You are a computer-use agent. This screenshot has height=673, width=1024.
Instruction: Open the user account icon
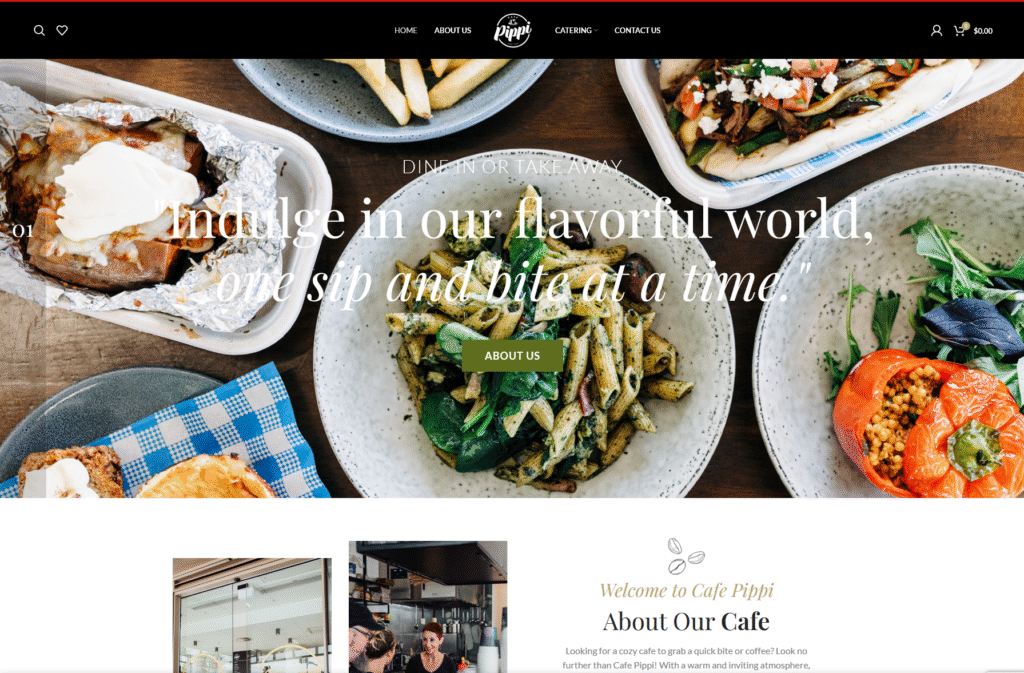936,30
